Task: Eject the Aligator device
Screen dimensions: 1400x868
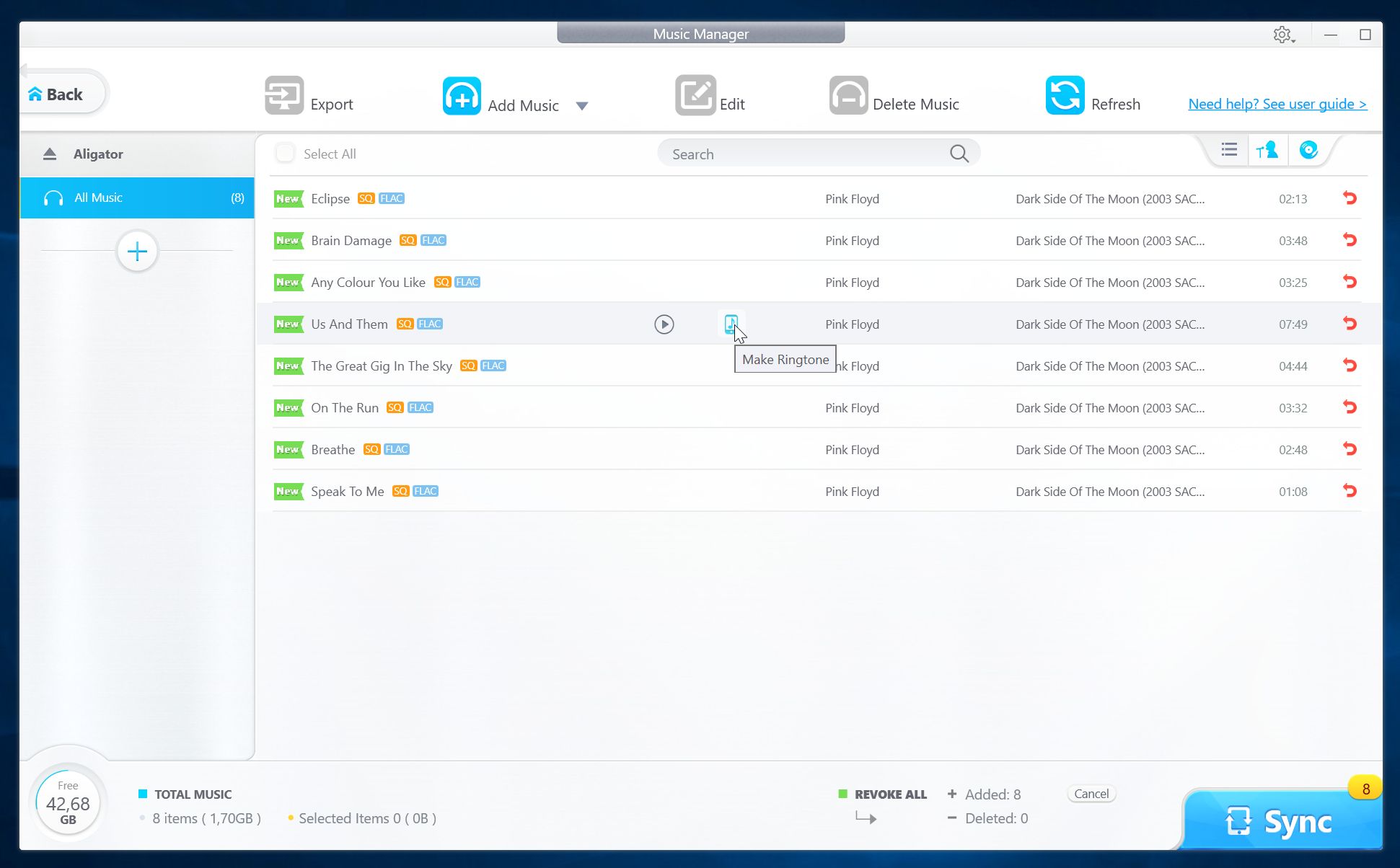Action: [50, 154]
